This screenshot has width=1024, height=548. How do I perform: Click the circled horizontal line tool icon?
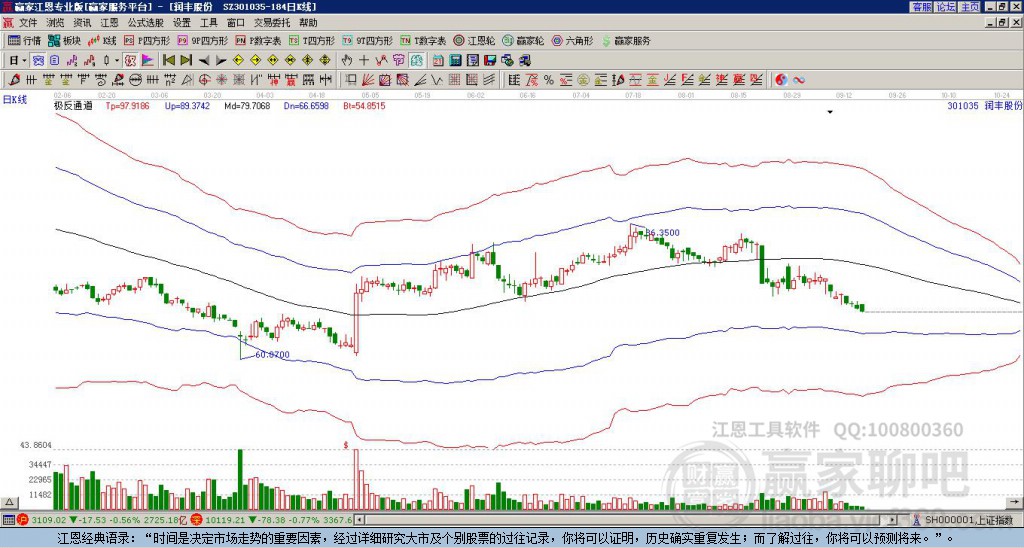click(x=135, y=80)
